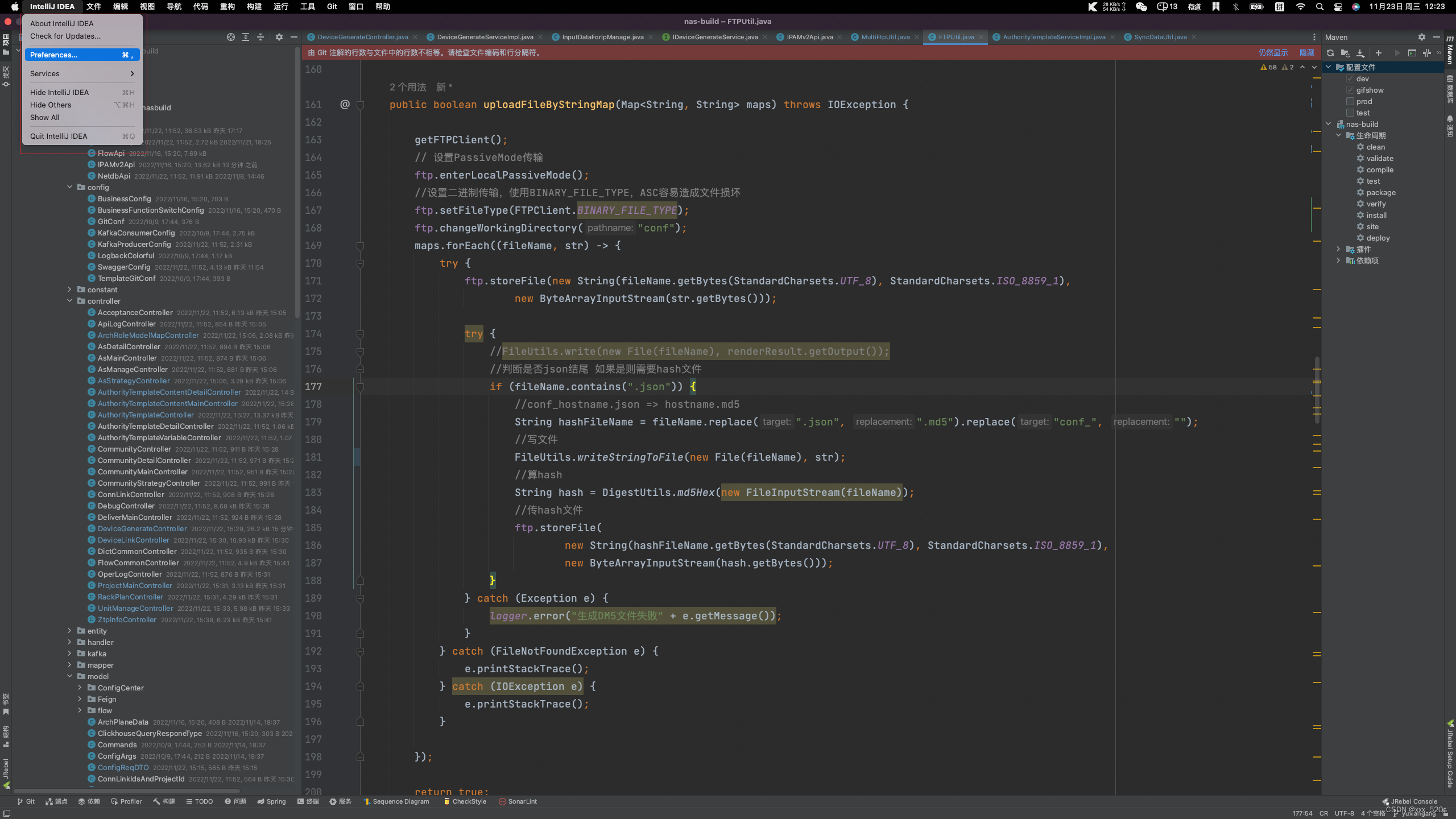1456x819 pixels.
Task: Click line 177 gutter bookmark marker
Action: point(361,387)
